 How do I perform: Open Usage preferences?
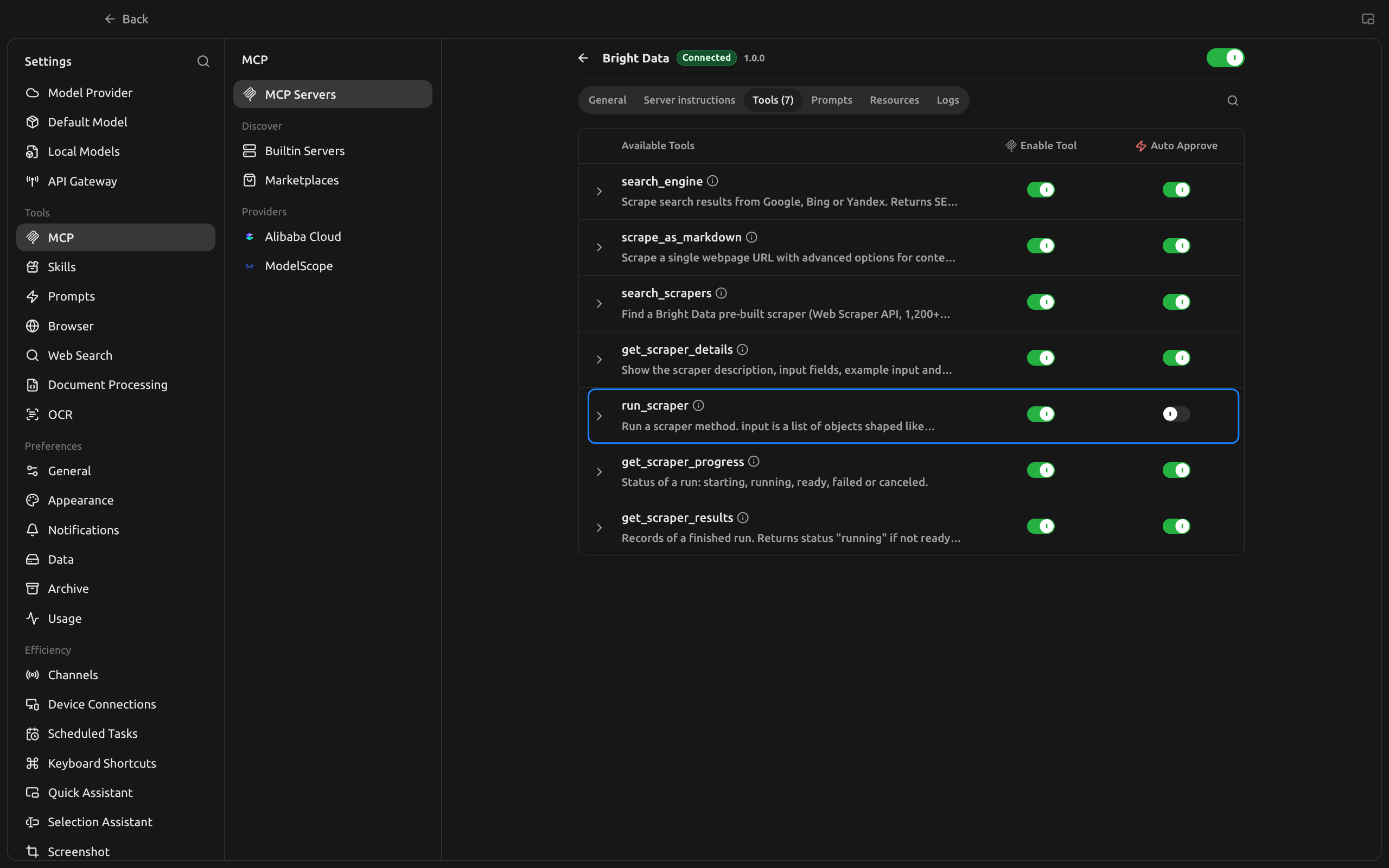tap(116, 618)
